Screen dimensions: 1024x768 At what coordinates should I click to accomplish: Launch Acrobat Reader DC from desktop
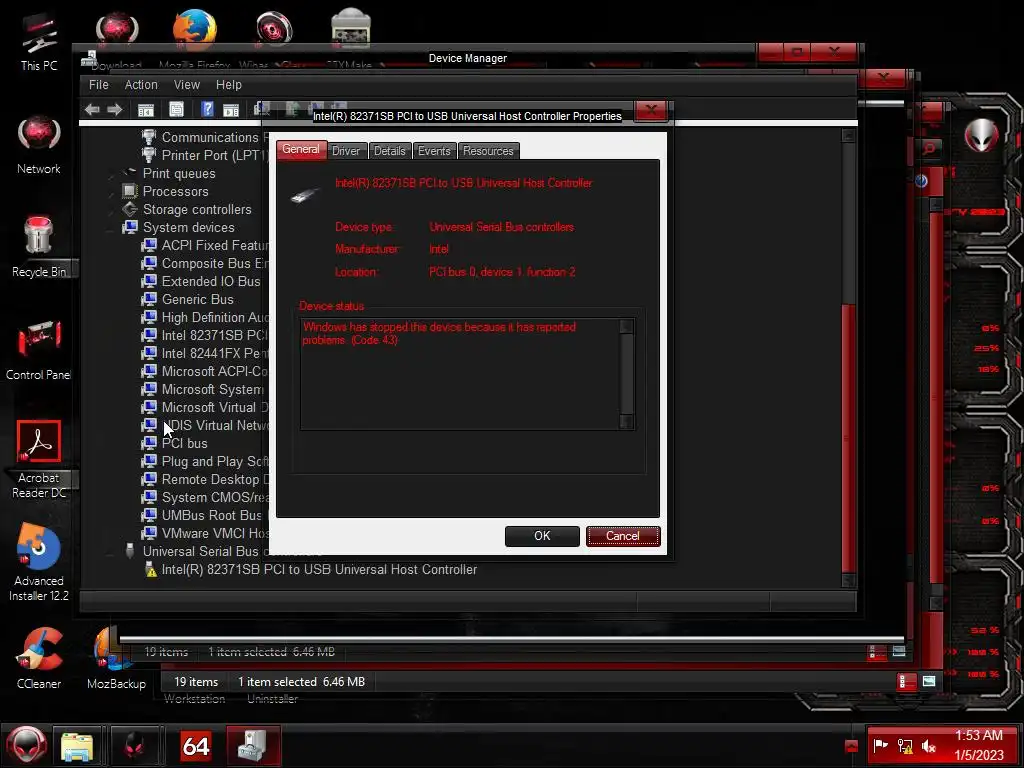(x=39, y=459)
